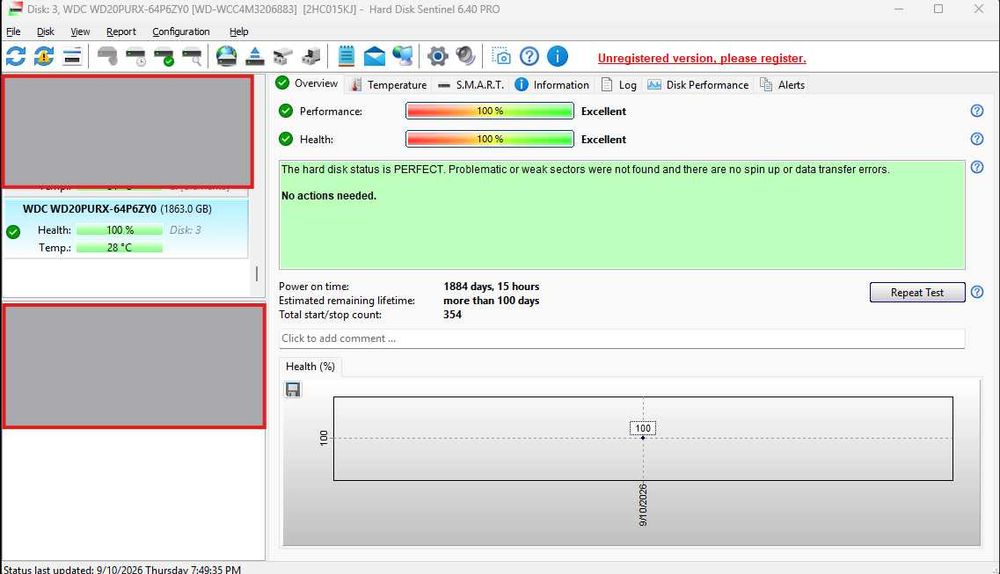Viewport: 1000px width, 574px height.
Task: Save the health graph with floppy icon
Action: (x=293, y=389)
